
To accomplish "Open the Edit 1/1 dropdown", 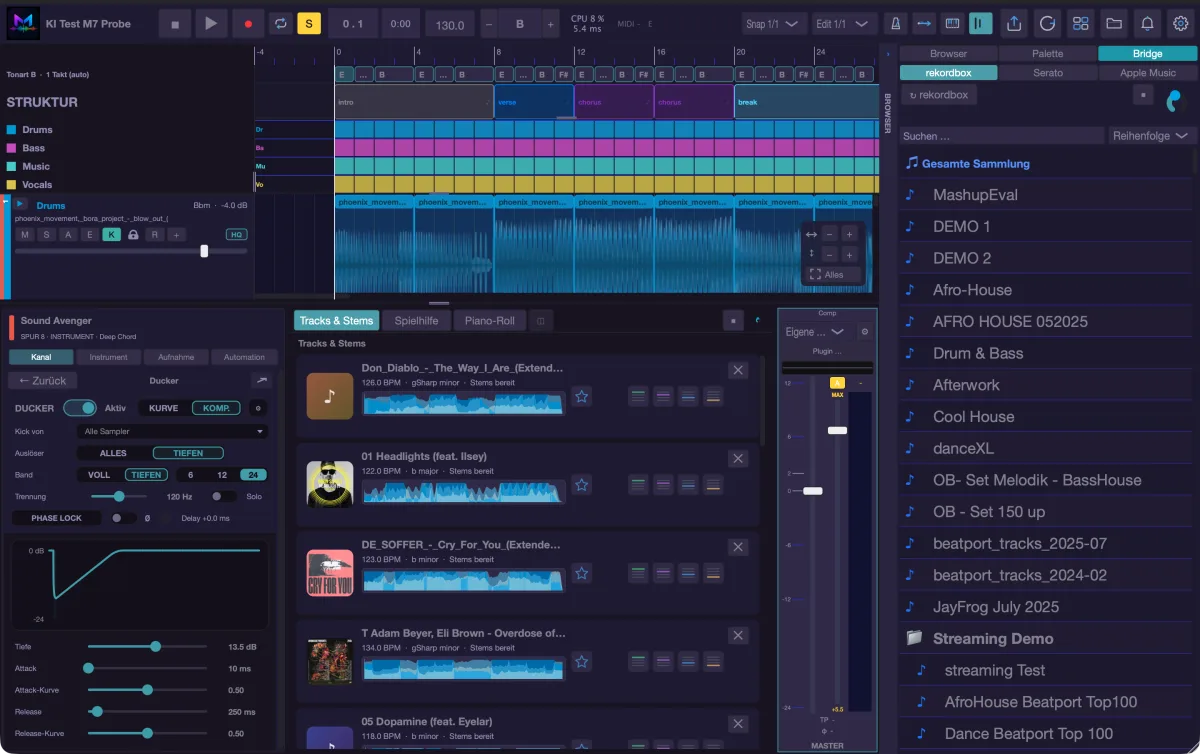I will tap(844, 24).
